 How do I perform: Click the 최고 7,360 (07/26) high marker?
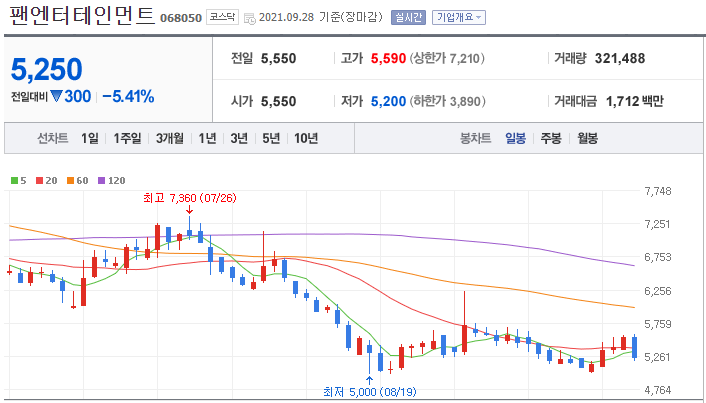(189, 198)
